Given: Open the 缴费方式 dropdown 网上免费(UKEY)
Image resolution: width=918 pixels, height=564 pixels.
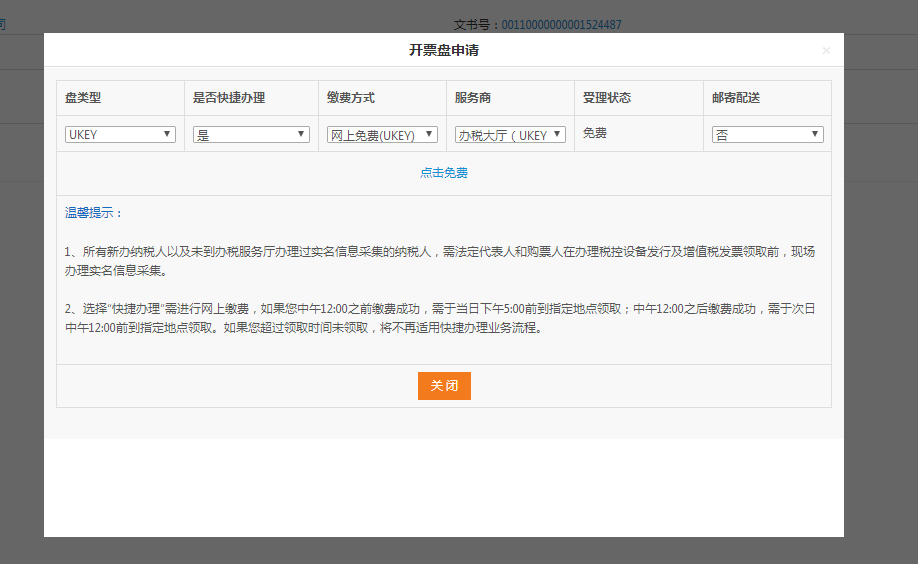Looking at the screenshot, I should (382, 135).
